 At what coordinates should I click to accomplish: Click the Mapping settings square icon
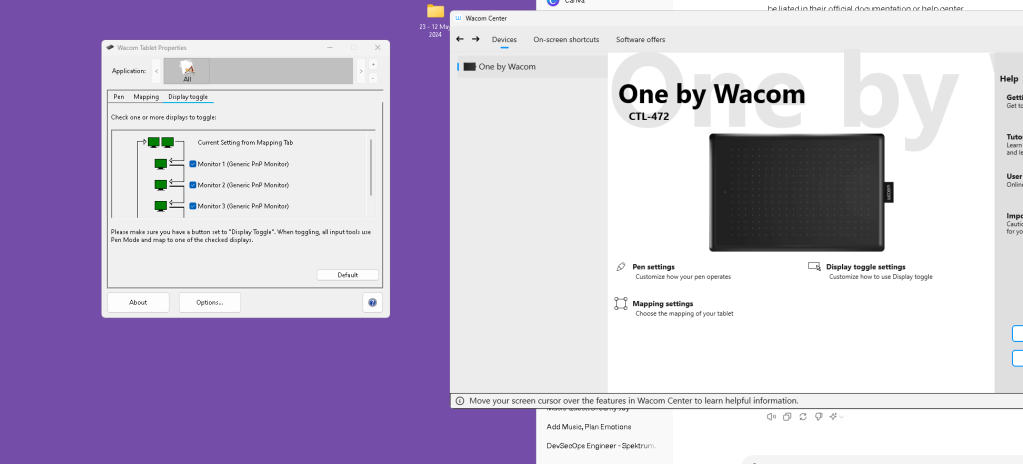pos(620,303)
